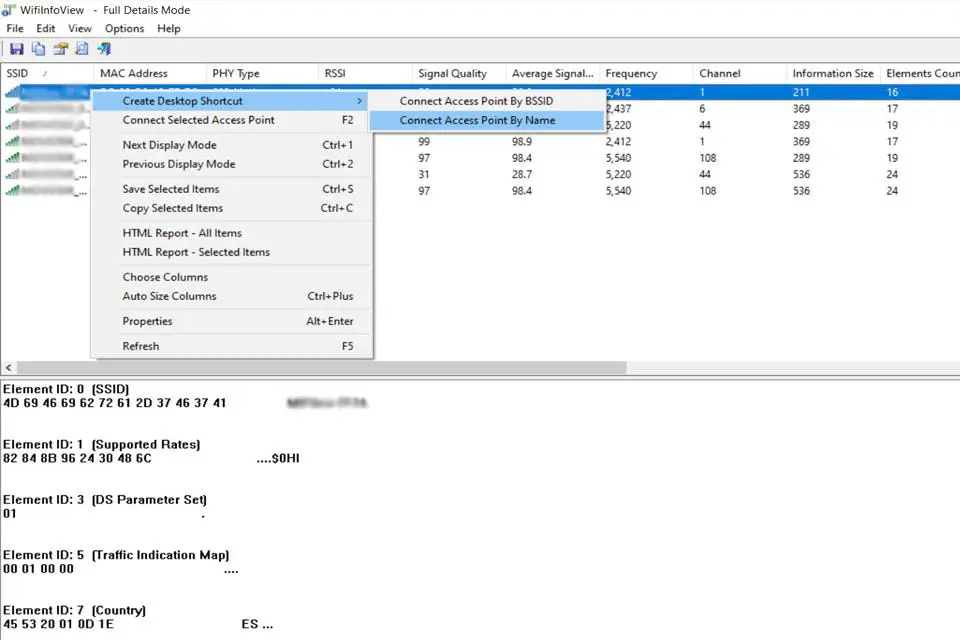Click signal icon of row with signal quality 31

(x=12, y=175)
